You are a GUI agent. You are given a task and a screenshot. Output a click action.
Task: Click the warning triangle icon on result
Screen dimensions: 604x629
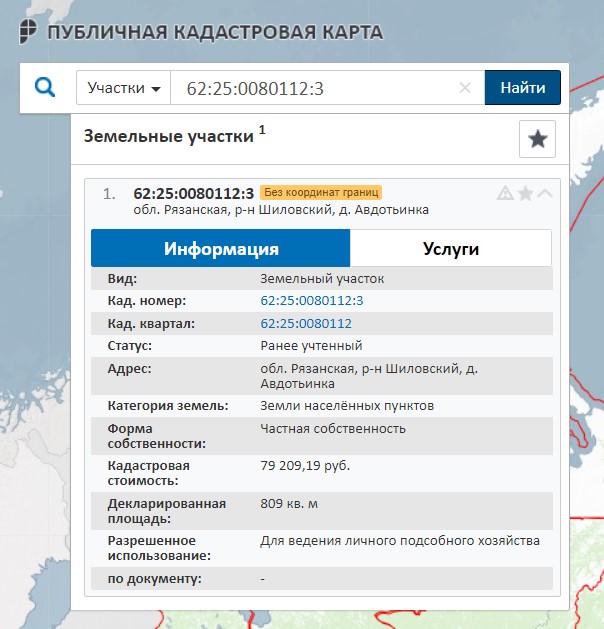click(505, 193)
